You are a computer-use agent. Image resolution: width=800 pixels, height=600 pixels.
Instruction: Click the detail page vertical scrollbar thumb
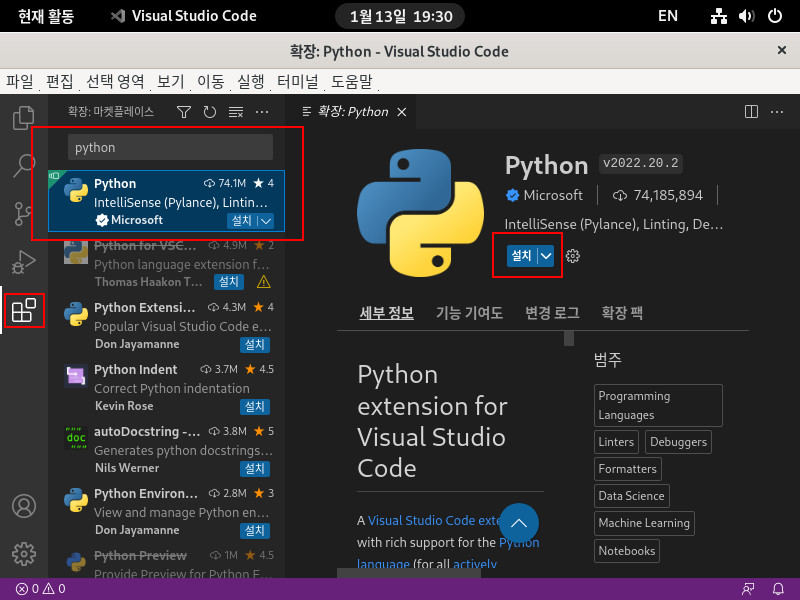pyautogui.click(x=569, y=339)
